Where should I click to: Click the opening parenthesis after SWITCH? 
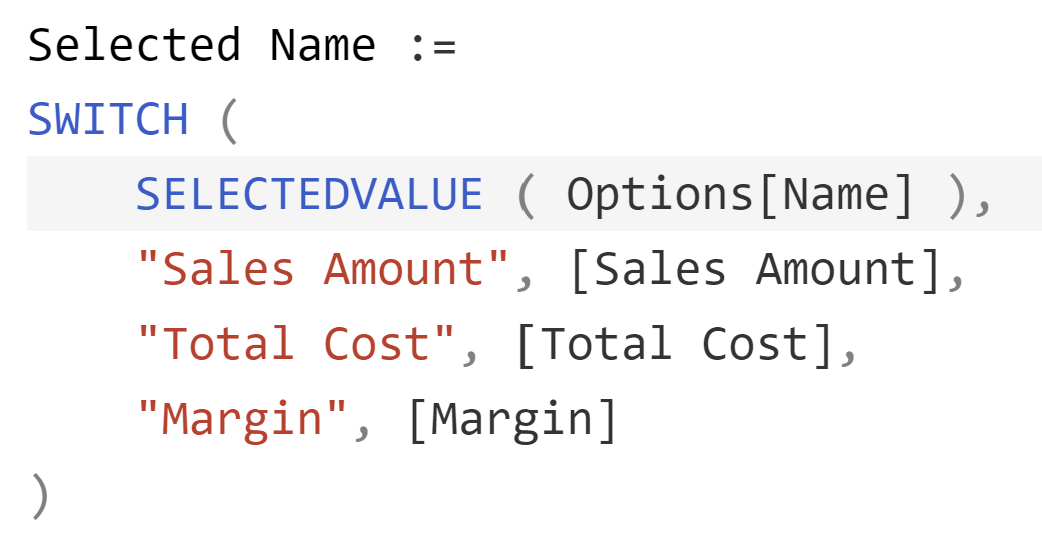pos(228,121)
